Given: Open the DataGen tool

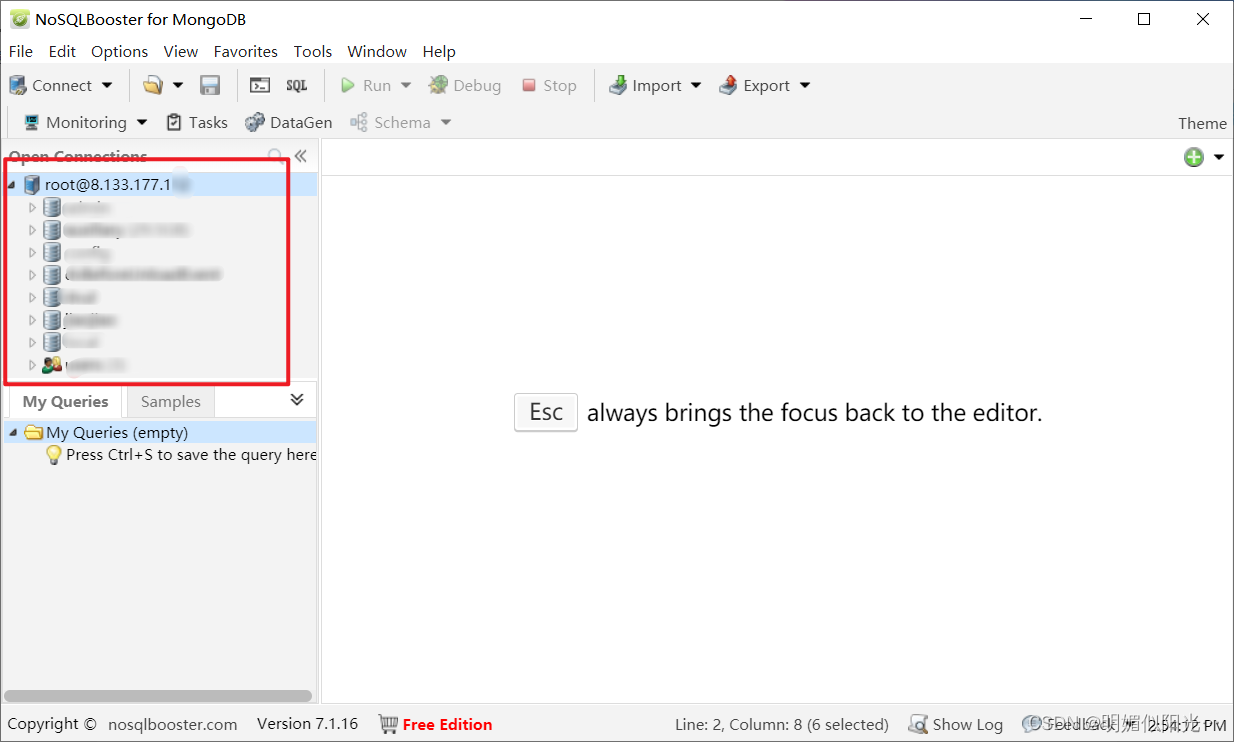Looking at the screenshot, I should tap(288, 122).
